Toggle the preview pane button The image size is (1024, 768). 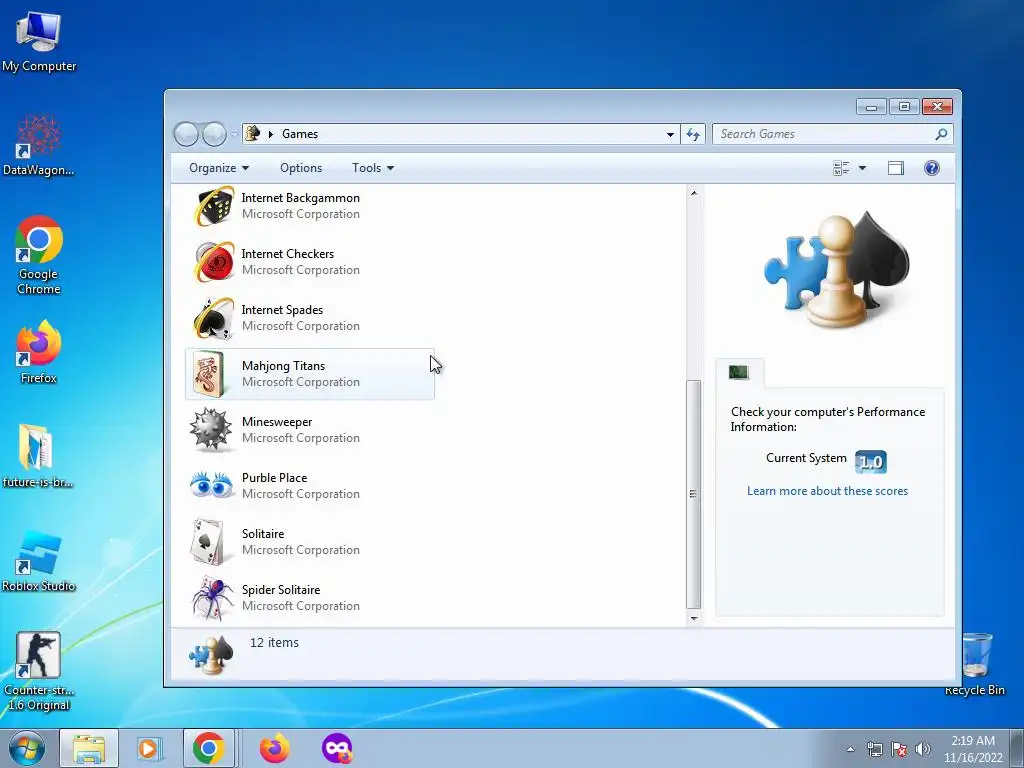click(x=895, y=168)
